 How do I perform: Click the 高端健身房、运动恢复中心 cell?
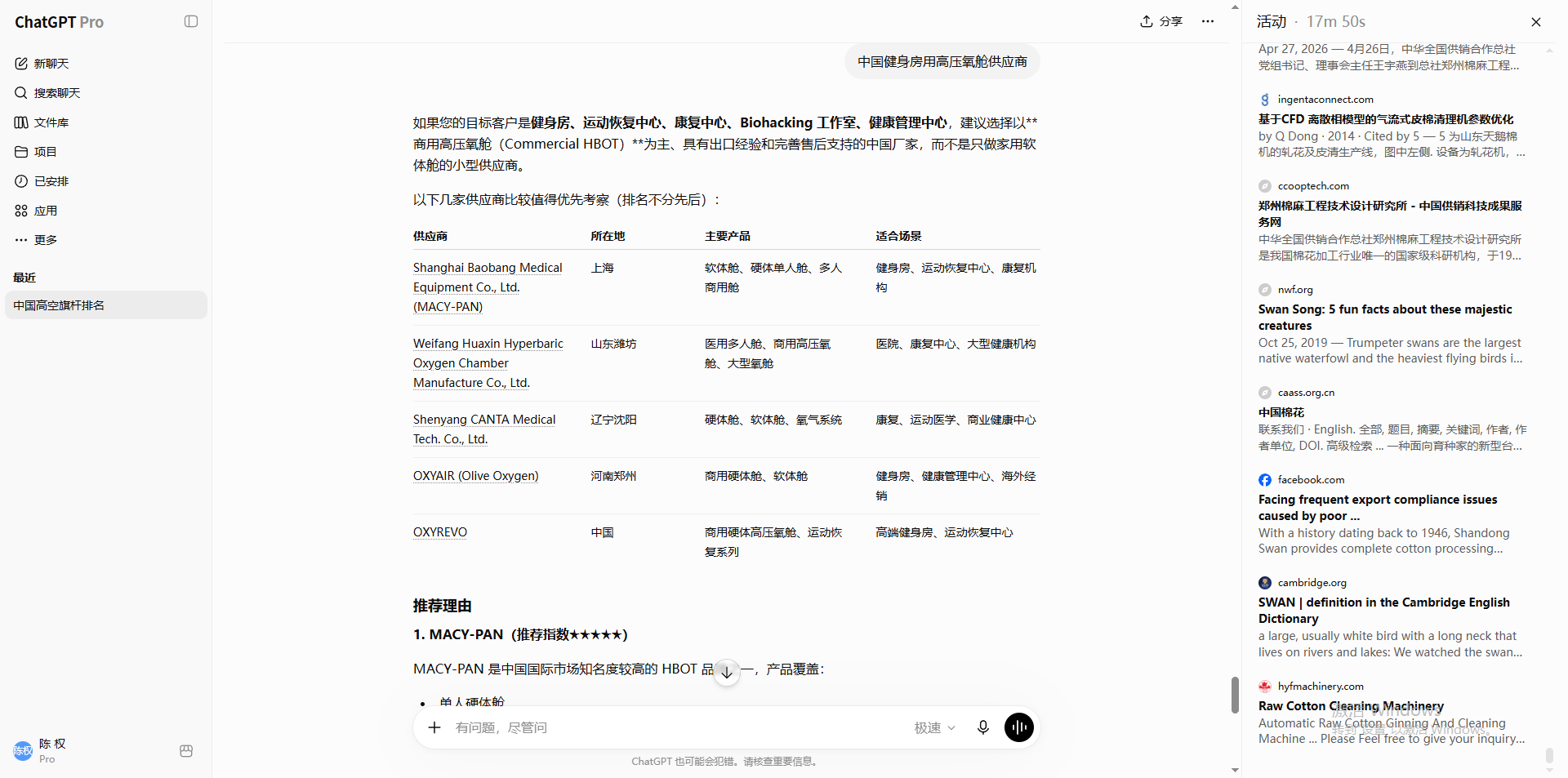944,532
